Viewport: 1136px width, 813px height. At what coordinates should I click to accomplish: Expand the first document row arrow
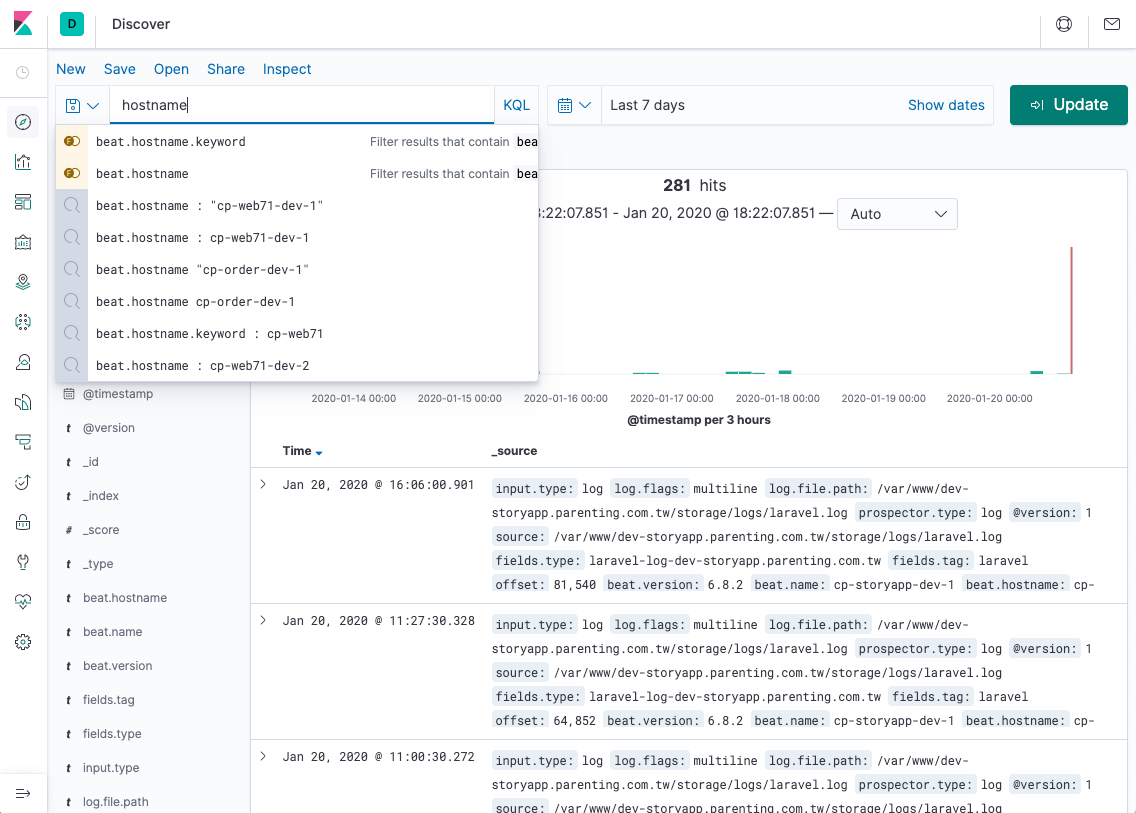pyautogui.click(x=263, y=482)
